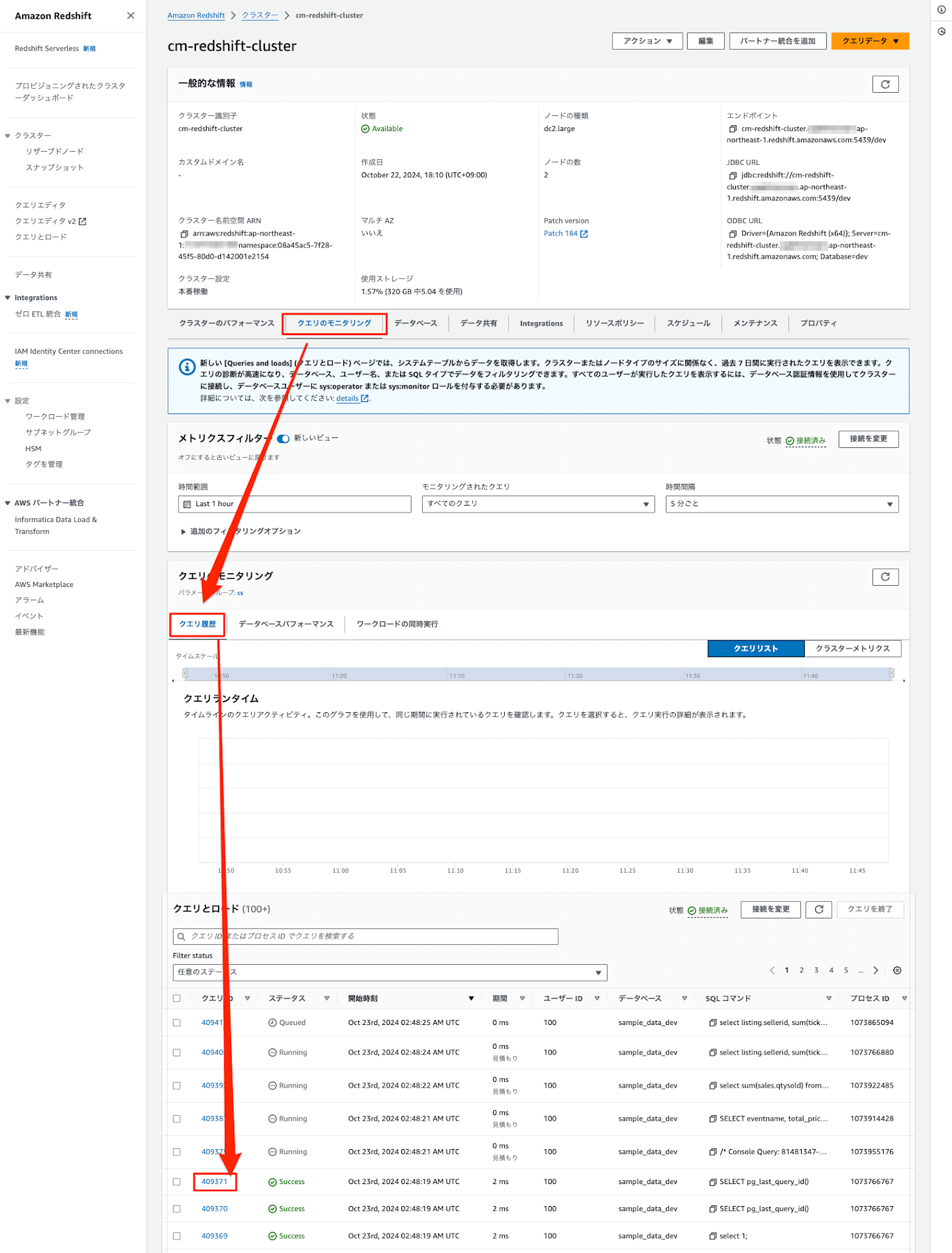952x1253 pixels.
Task: Toggle the new view switch
Action: click(283, 439)
